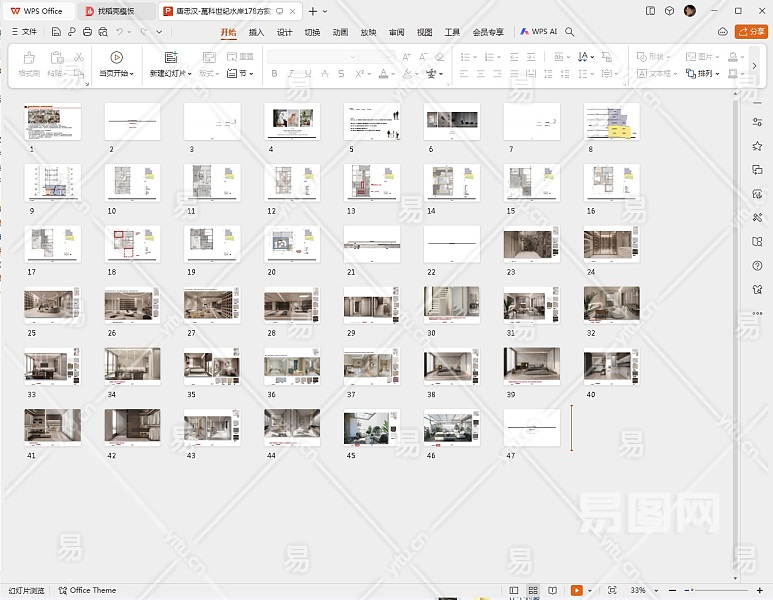Image resolution: width=773 pixels, height=600 pixels.
Task: Click the 当页开始 slideshow play icon
Action: click(117, 58)
